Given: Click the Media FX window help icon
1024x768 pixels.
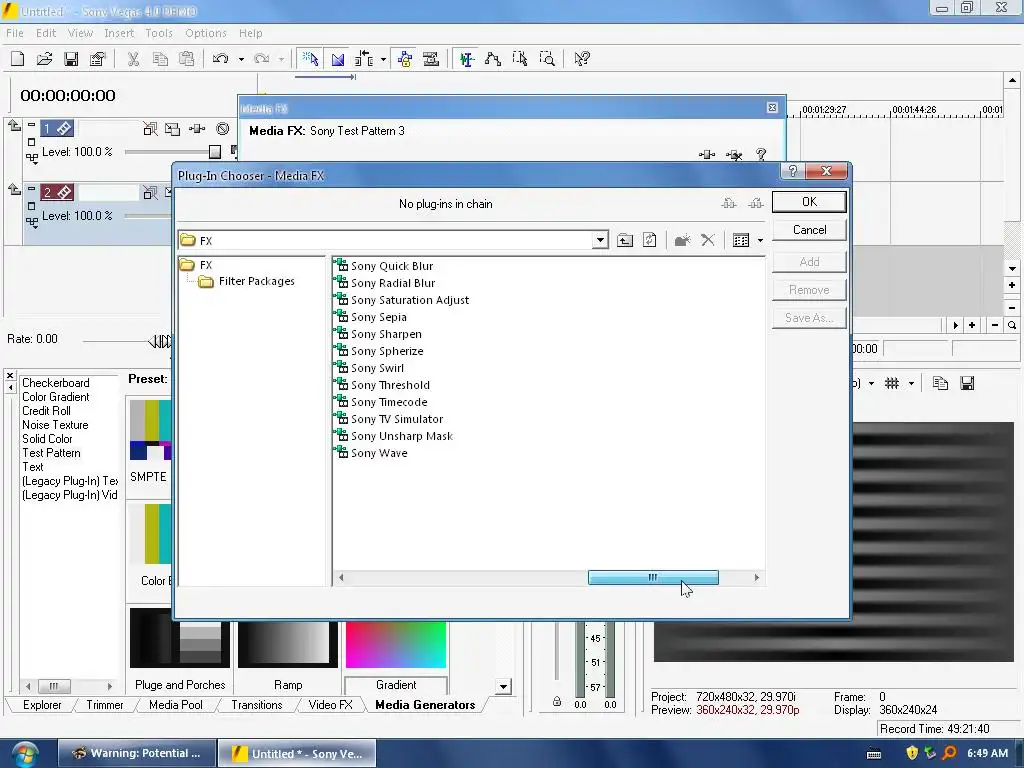Looking at the screenshot, I should pyautogui.click(x=761, y=154).
